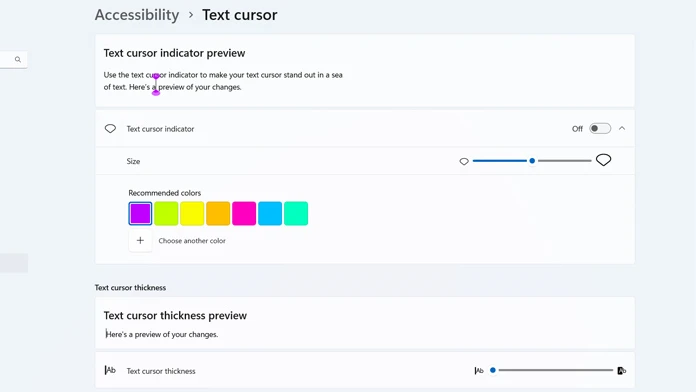Turn on the Text cursor indicator toggle
This screenshot has height=392, width=696.
pos(600,129)
